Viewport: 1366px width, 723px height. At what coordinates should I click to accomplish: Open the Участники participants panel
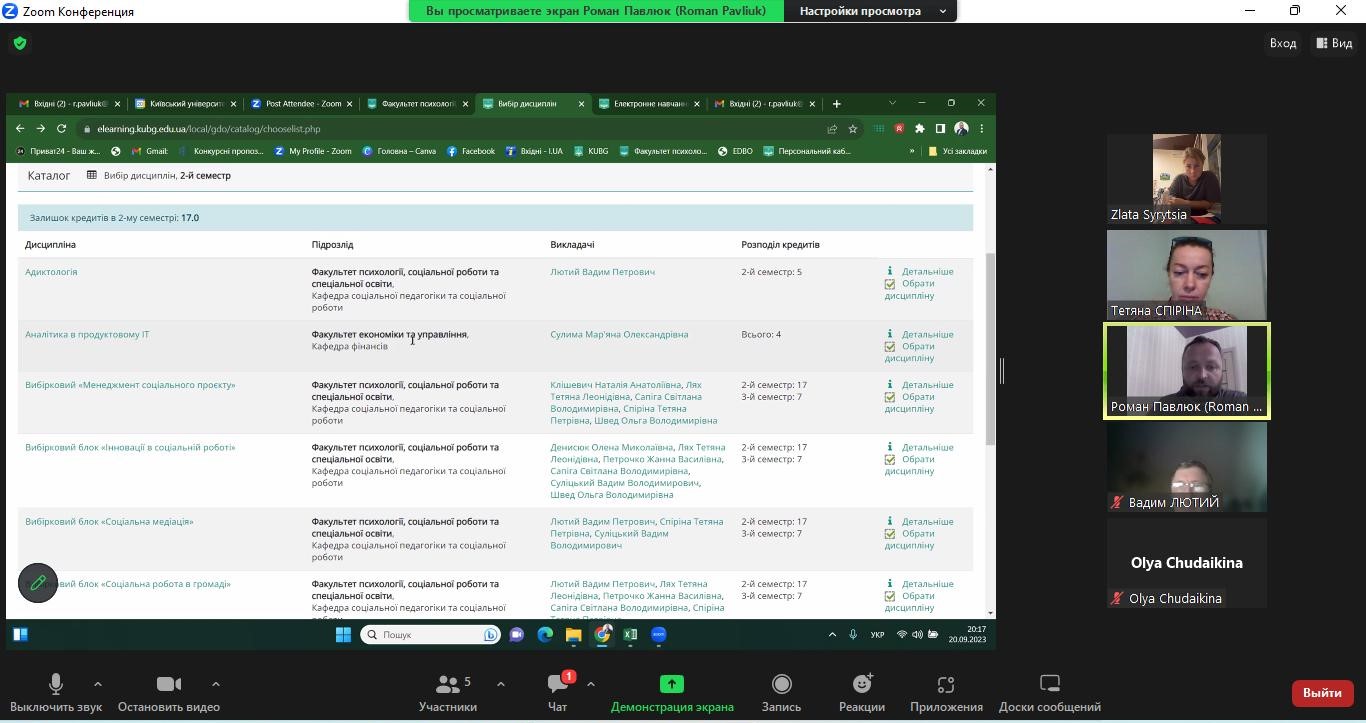tap(448, 693)
